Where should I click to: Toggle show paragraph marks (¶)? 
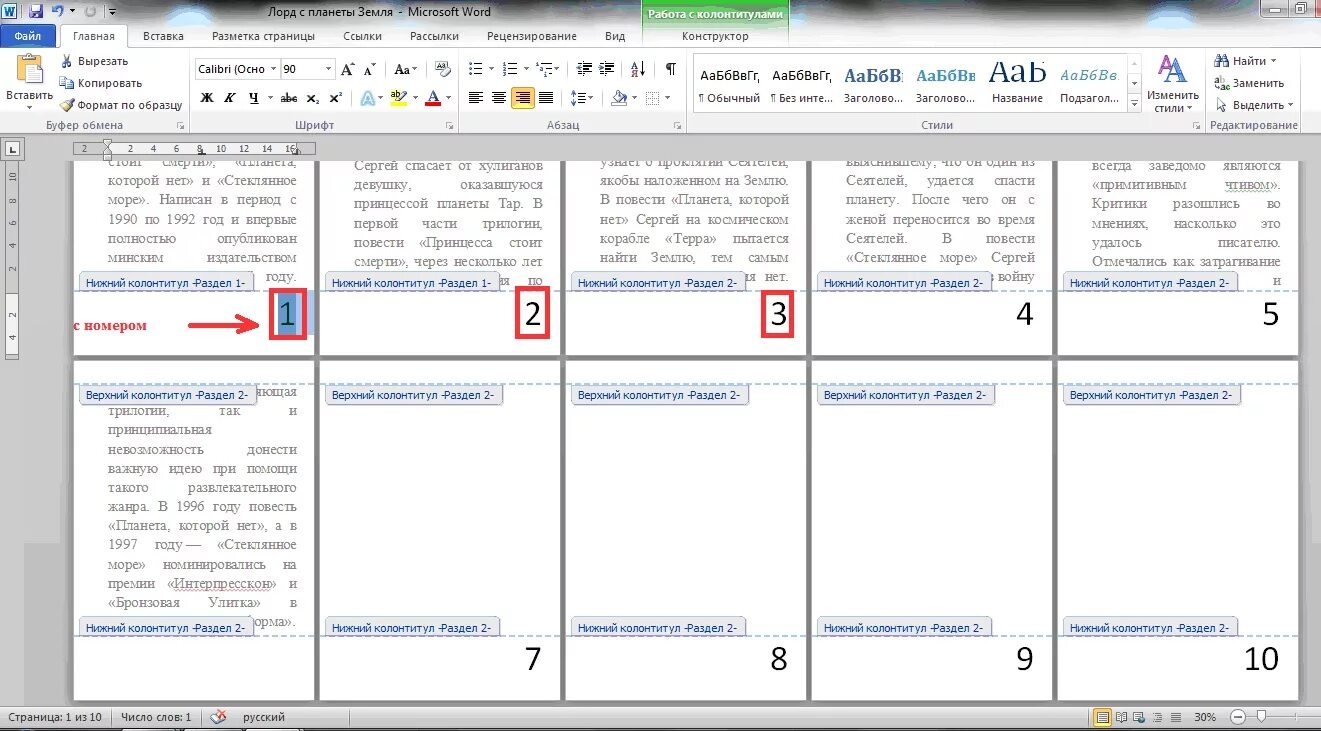point(671,69)
